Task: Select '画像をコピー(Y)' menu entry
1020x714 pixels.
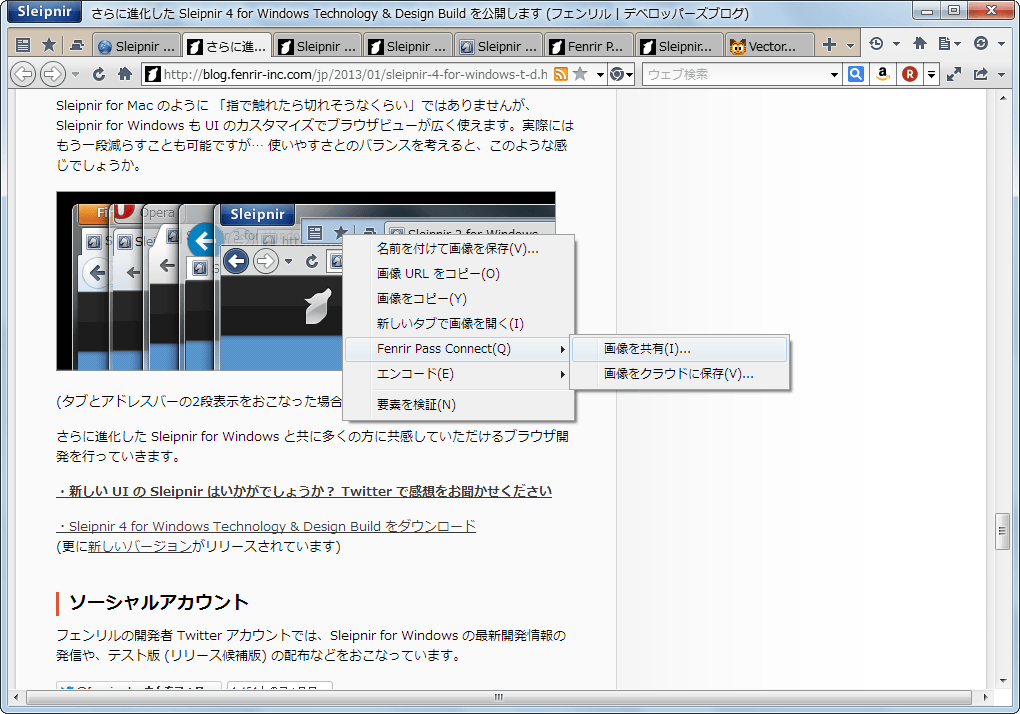Action: click(458, 298)
